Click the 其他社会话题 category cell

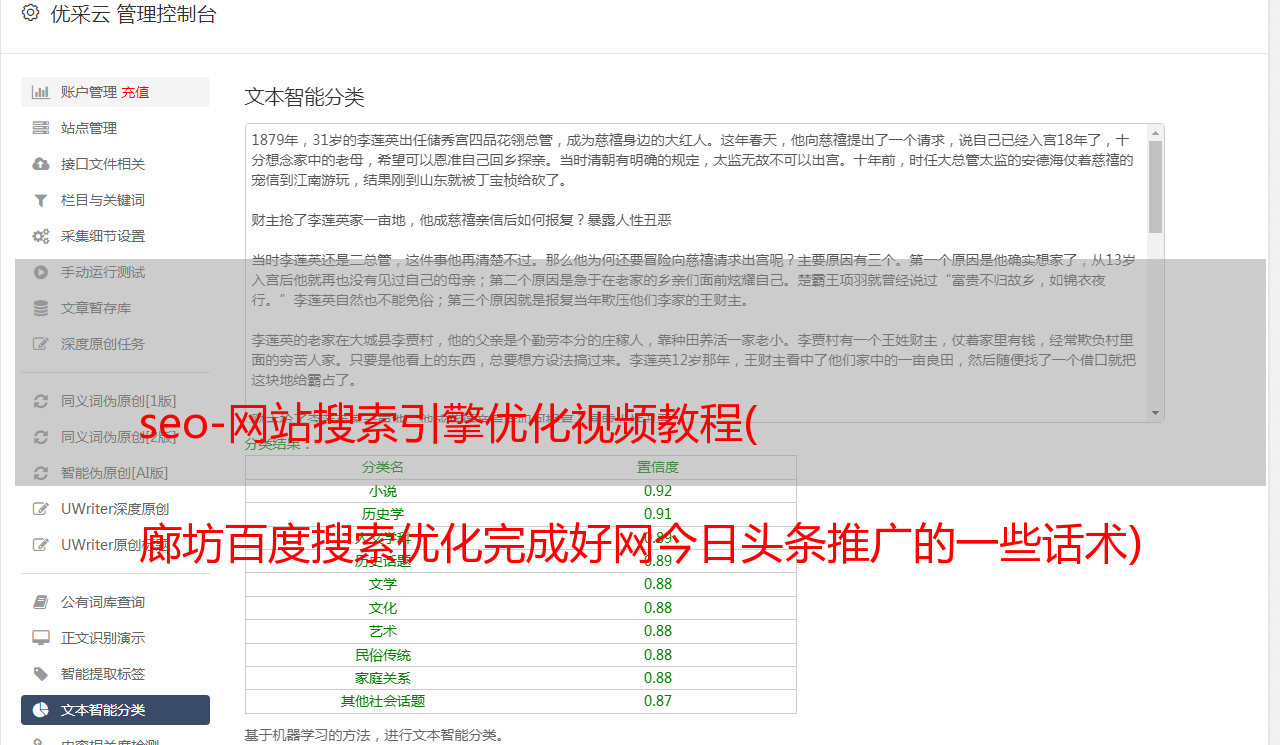[383, 701]
